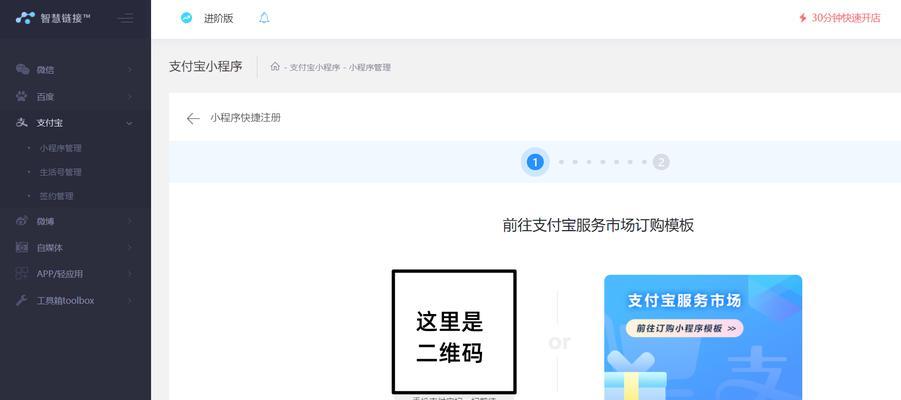The image size is (901, 400).
Task: Expand the 自媒体 menu chevron
Action: (x=130, y=248)
